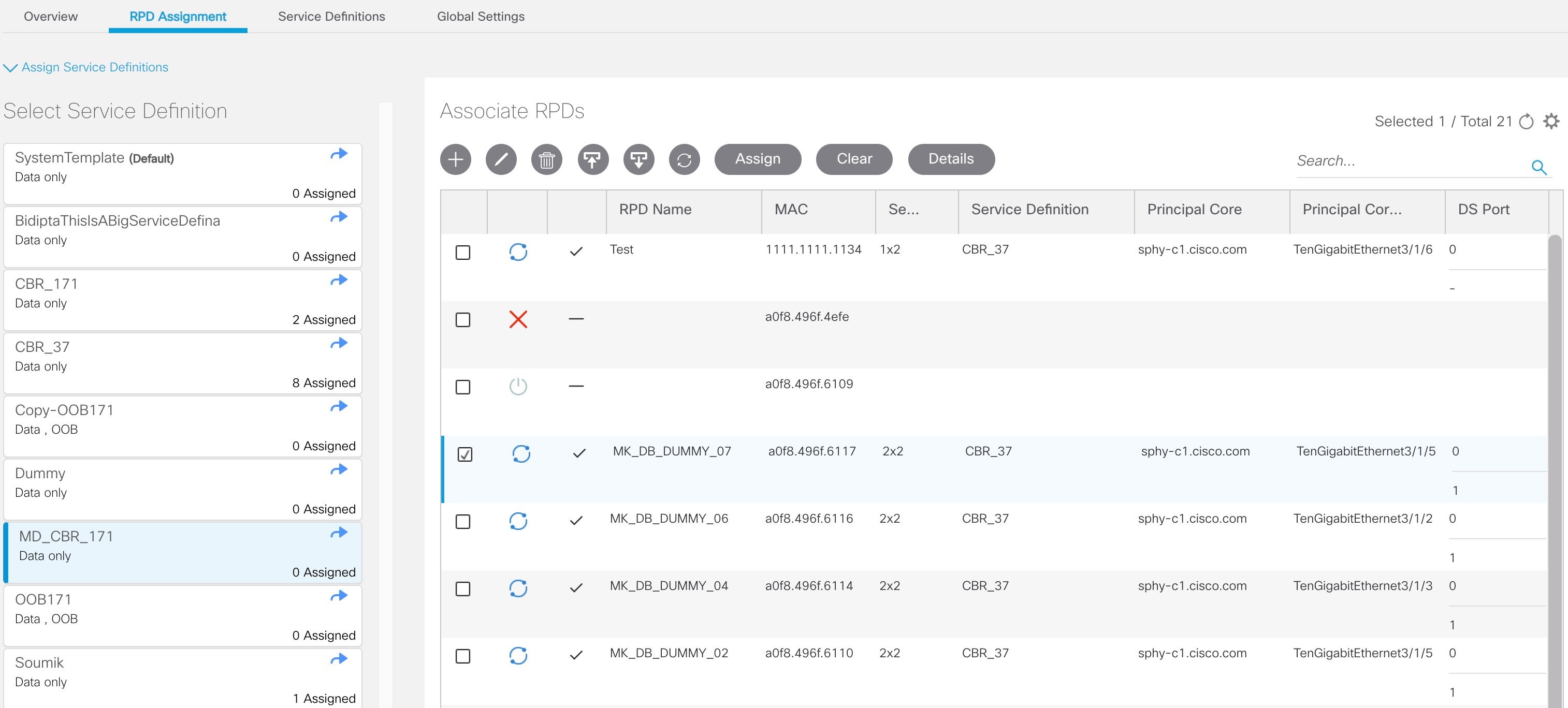Click the Delete trash icon
This screenshot has height=708, width=1568.
point(546,159)
